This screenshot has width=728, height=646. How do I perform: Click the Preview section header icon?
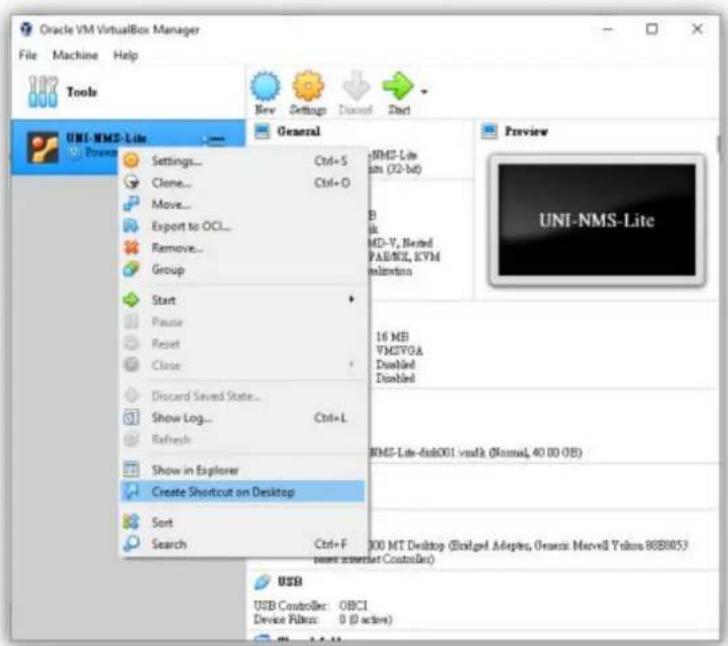tap(489, 131)
